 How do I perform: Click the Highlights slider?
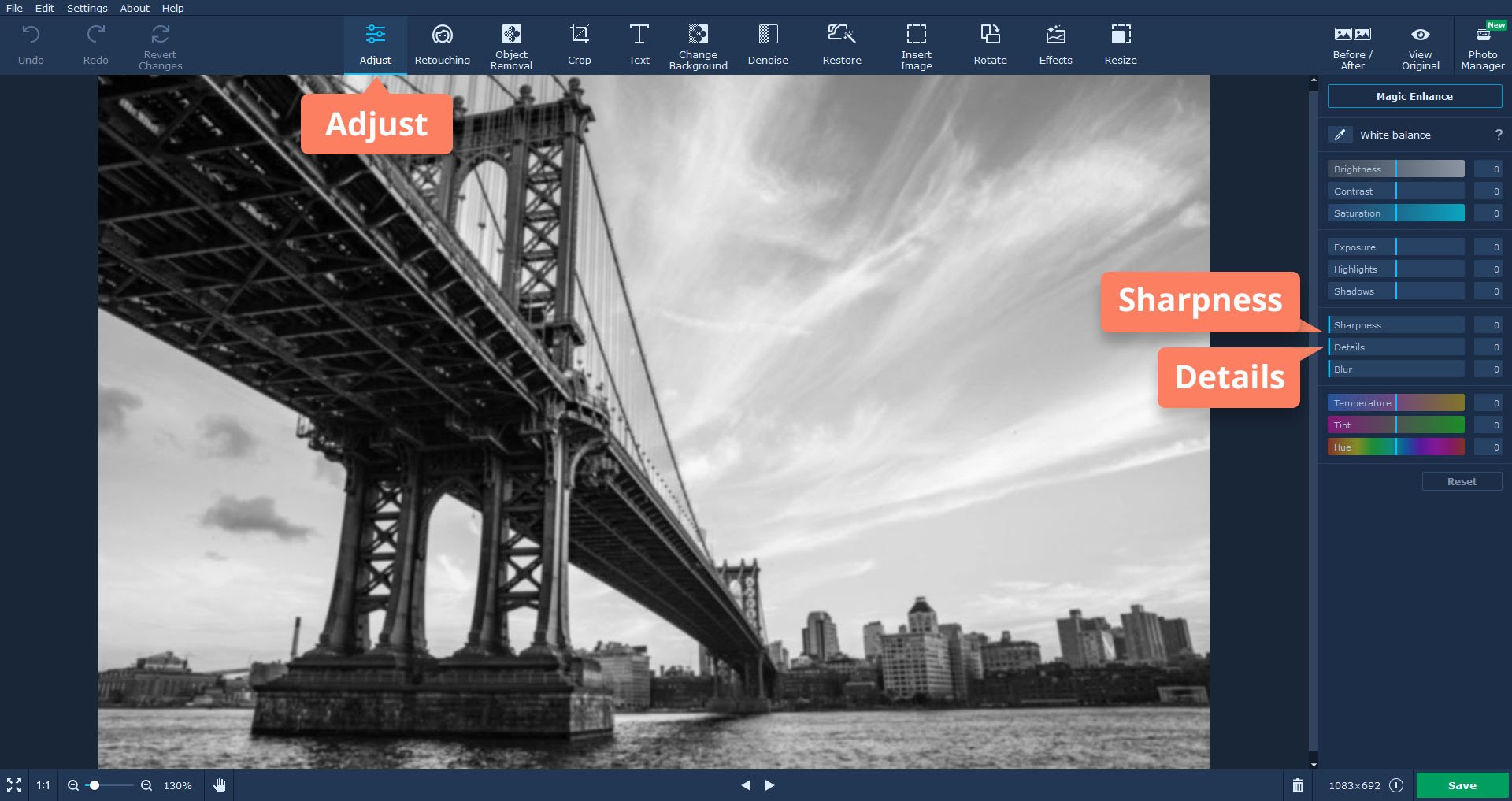pyautogui.click(x=1396, y=269)
